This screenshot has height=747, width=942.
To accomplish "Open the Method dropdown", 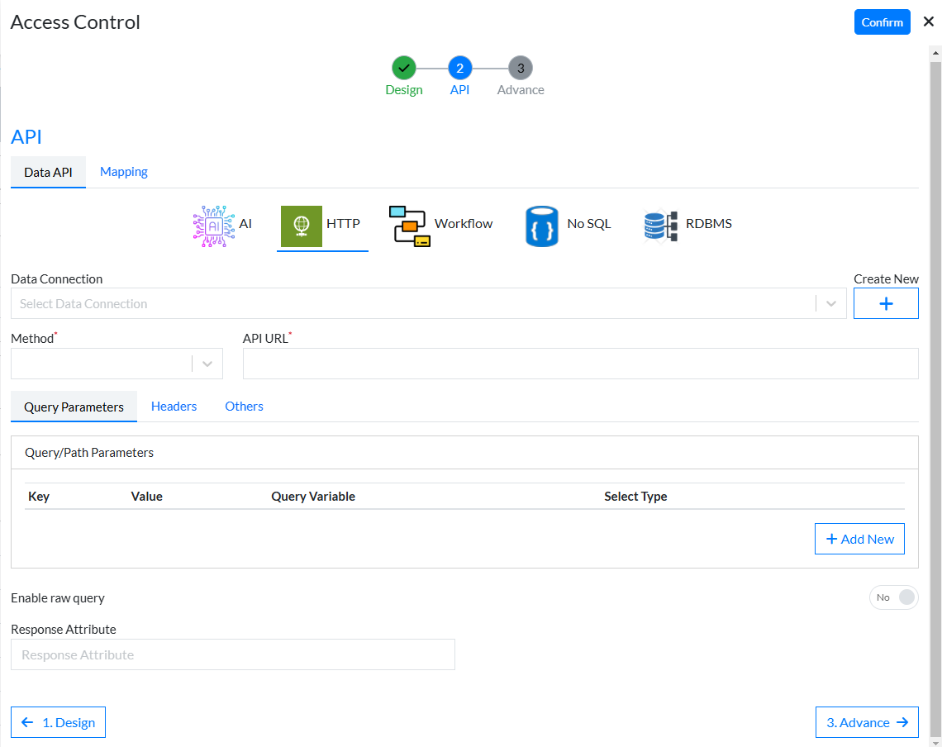I will click(207, 364).
